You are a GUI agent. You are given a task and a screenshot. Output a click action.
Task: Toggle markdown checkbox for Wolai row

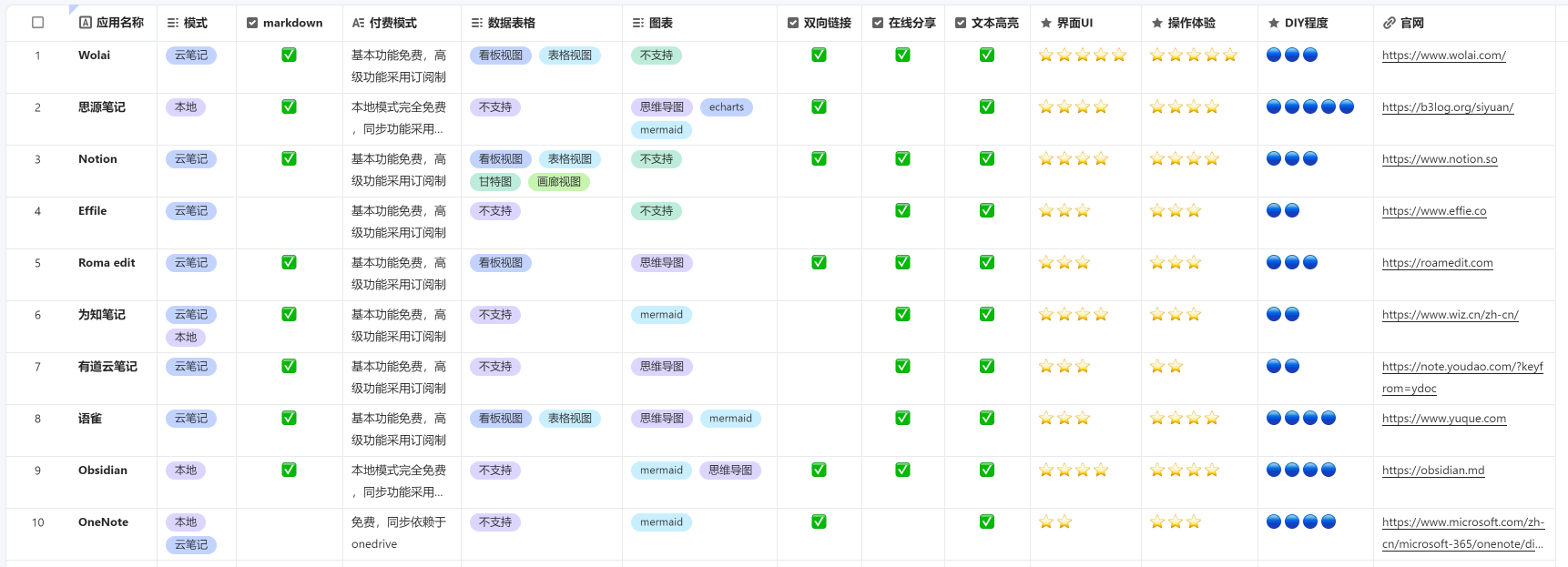(289, 55)
